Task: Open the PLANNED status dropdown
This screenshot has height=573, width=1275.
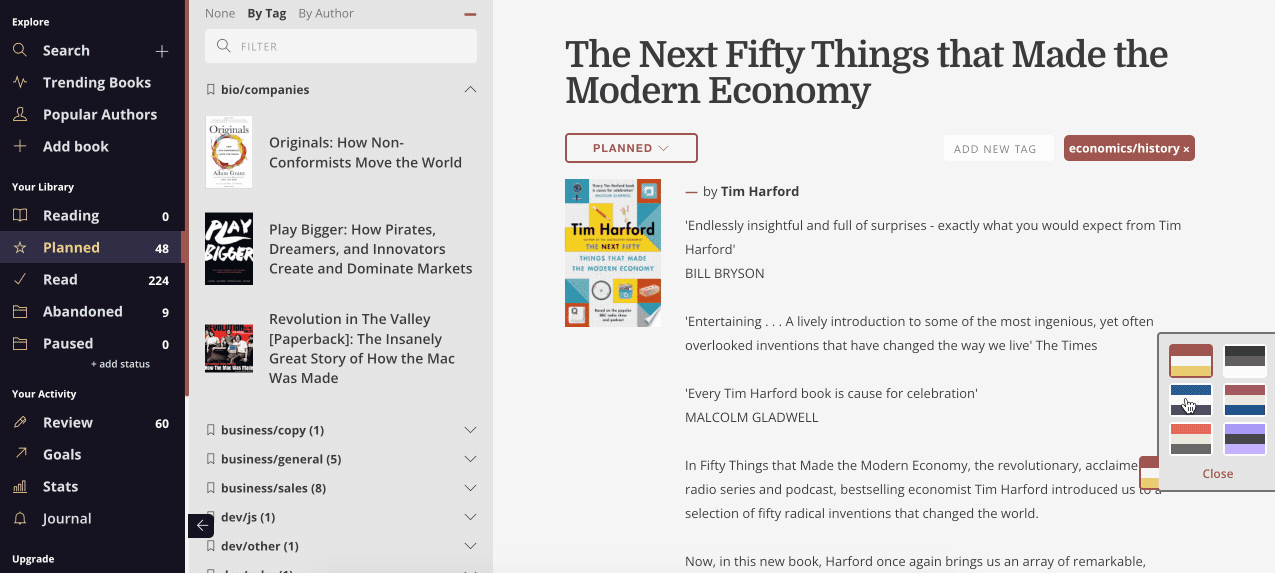Action: coord(631,148)
